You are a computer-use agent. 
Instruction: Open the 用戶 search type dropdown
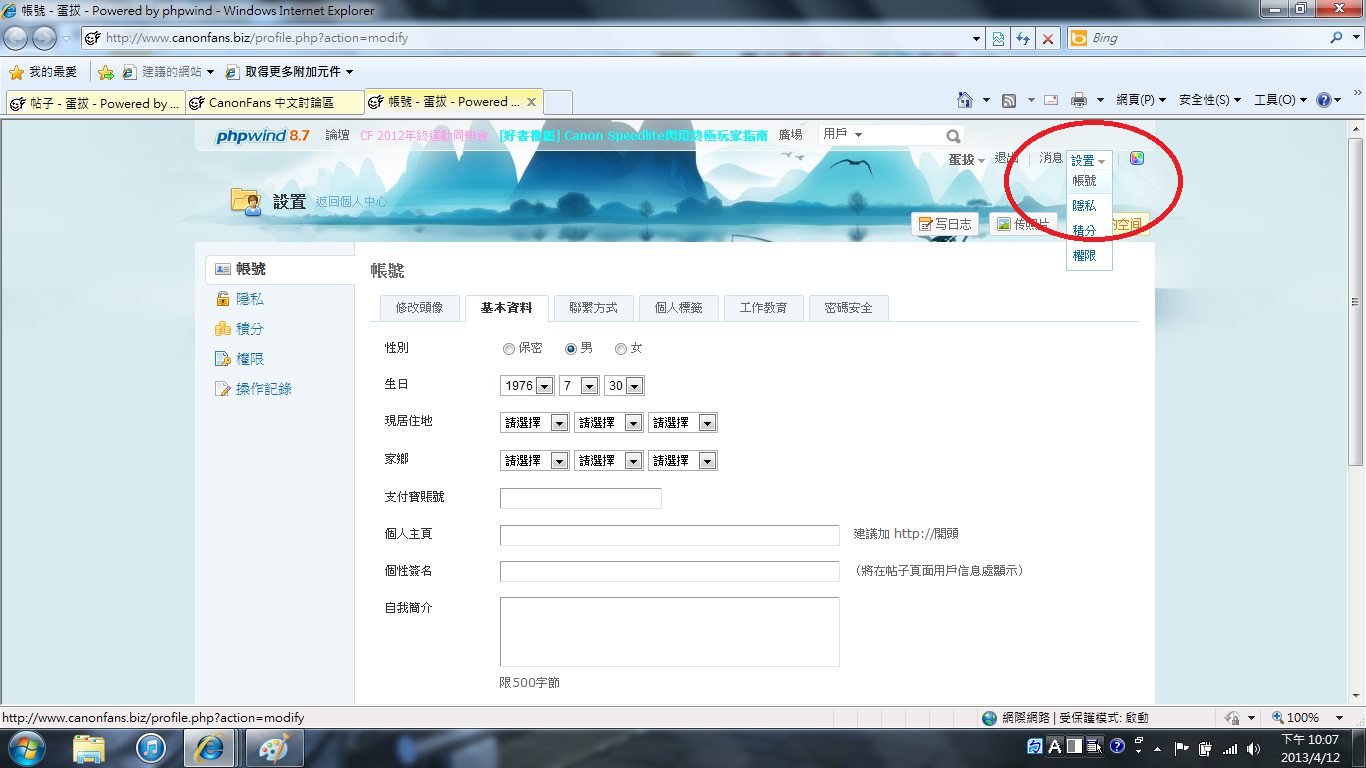(x=843, y=134)
